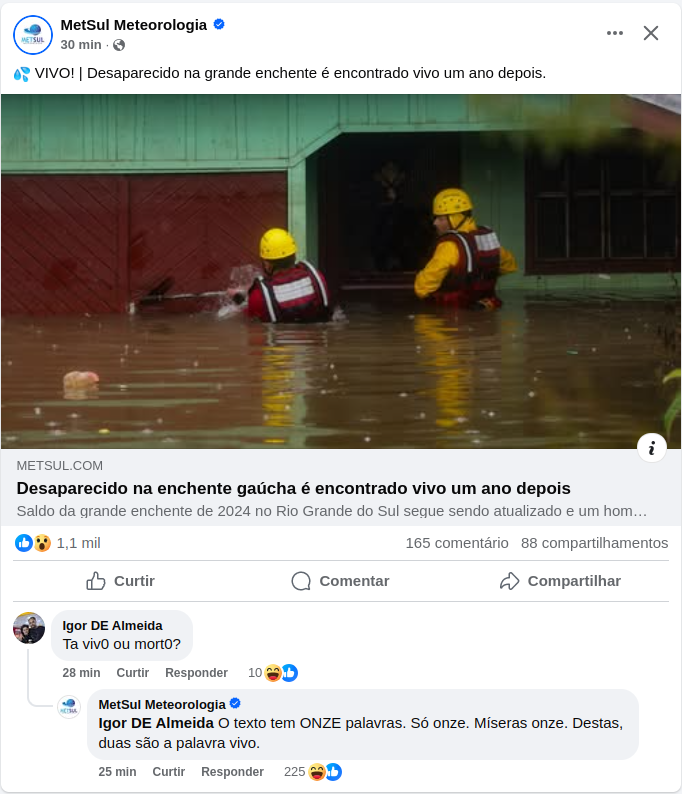The width and height of the screenshot is (682, 794).
Task: Open the three-dot post options menu
Action: point(615,33)
